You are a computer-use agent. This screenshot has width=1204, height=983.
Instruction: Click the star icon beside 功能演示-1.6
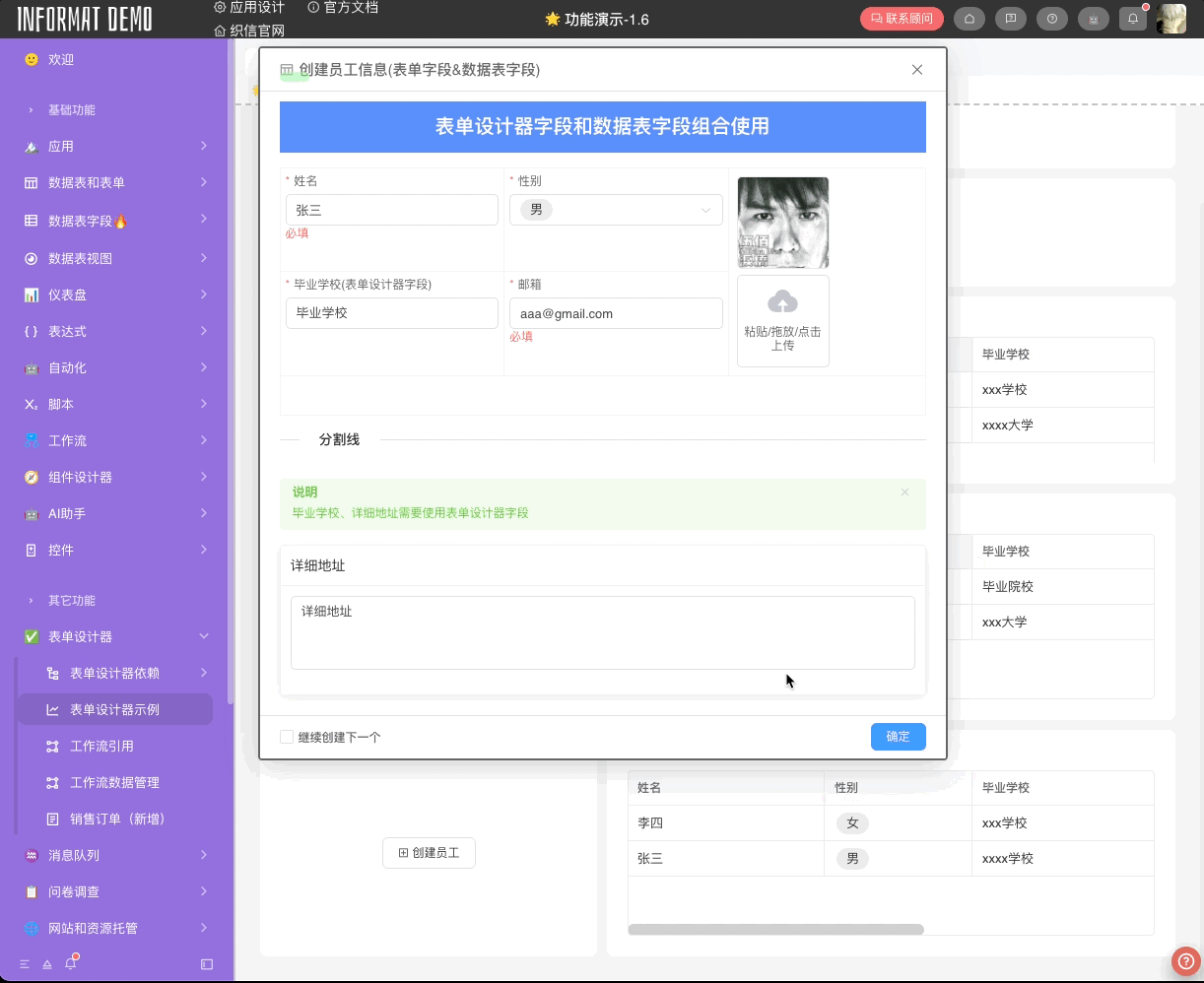click(x=553, y=19)
